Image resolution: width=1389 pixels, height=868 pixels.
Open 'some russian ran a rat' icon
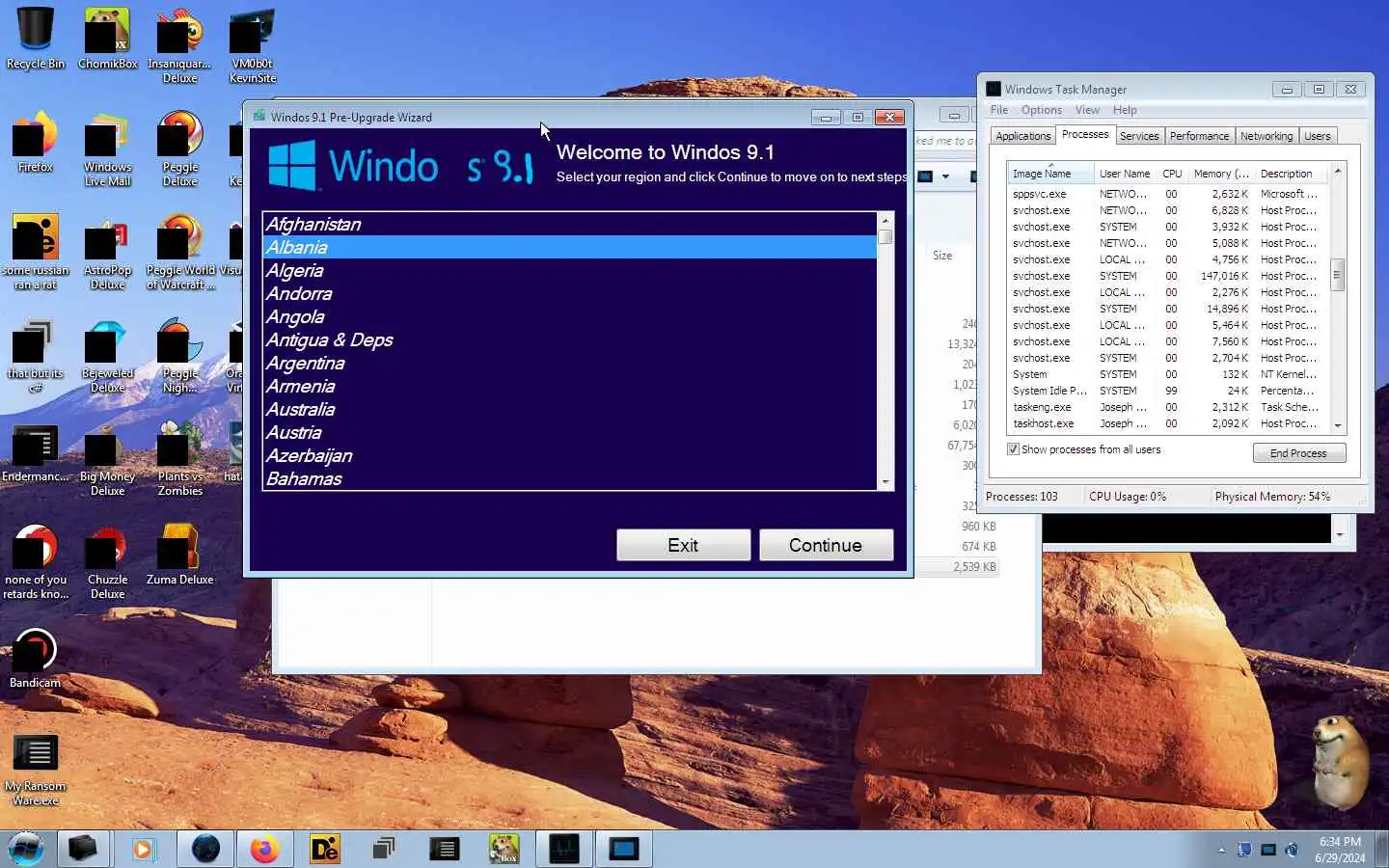click(x=36, y=252)
